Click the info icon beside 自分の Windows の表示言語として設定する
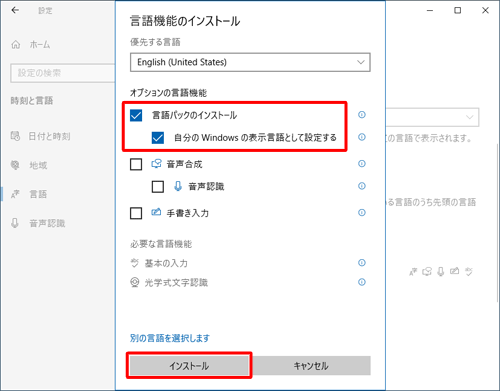 tap(362, 137)
